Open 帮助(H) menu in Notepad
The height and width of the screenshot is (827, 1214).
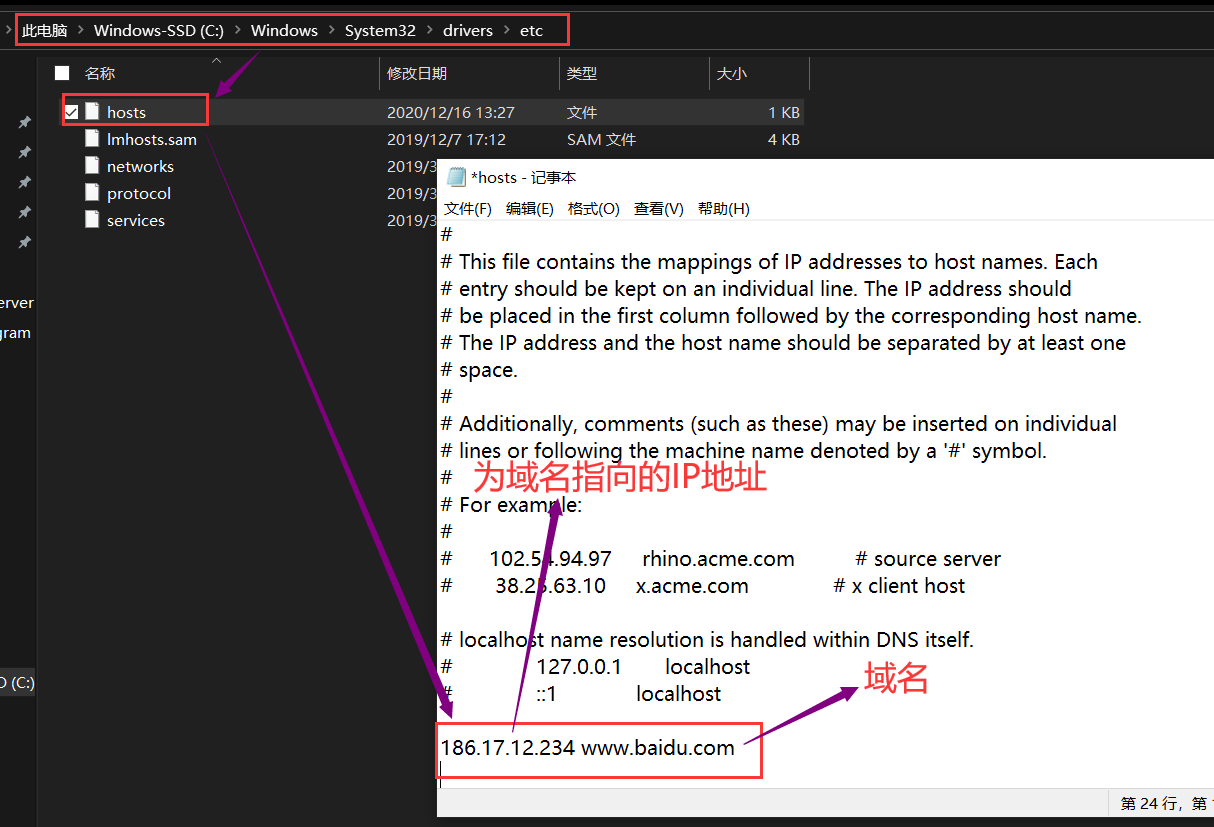coord(724,209)
